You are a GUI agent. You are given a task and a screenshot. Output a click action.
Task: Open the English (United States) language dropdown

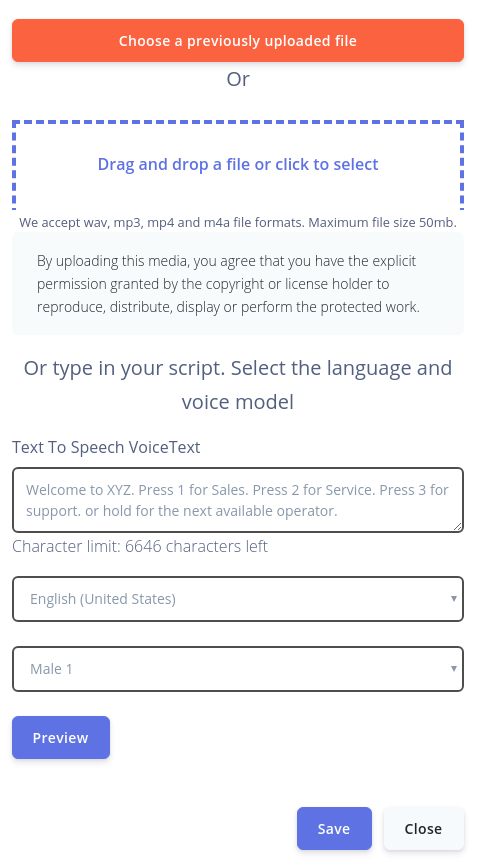(238, 599)
